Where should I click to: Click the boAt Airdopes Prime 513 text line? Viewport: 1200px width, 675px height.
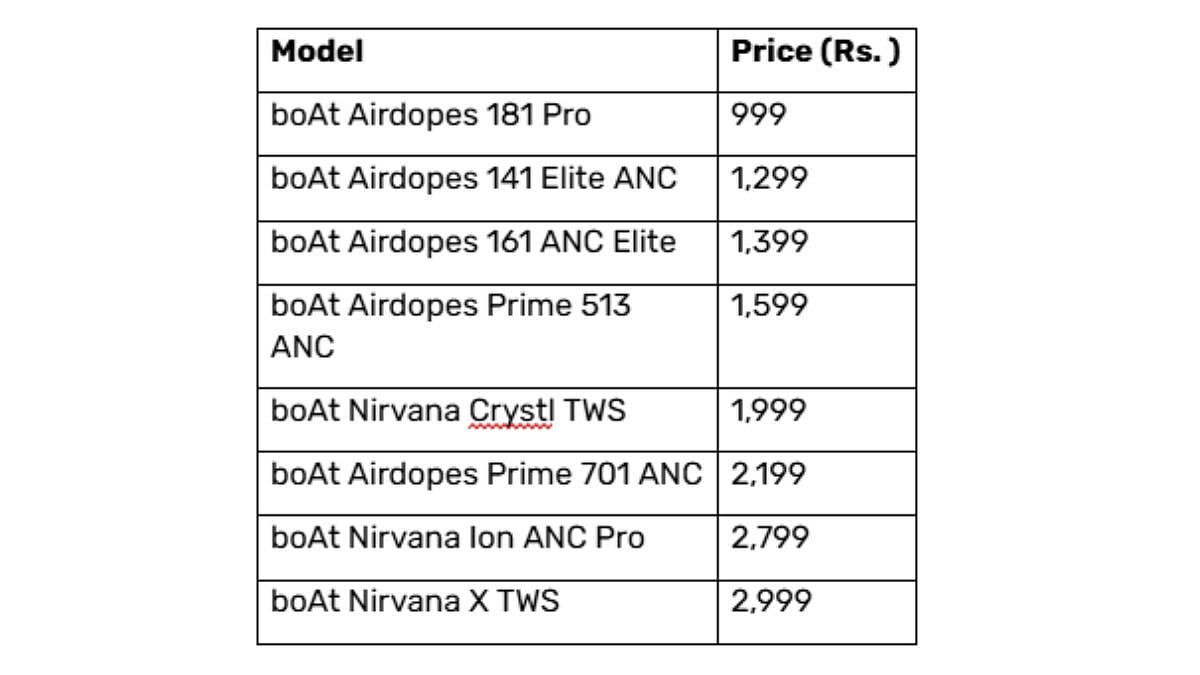coord(450,305)
